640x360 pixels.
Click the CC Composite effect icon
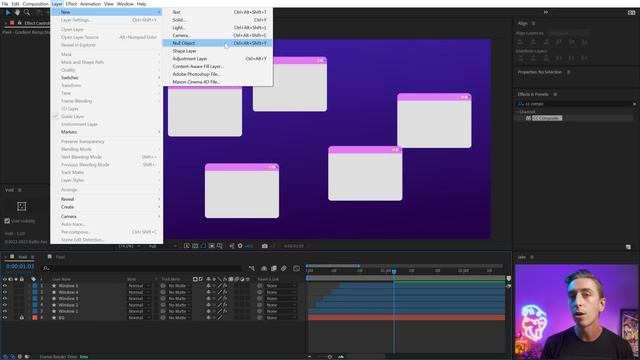coord(528,118)
